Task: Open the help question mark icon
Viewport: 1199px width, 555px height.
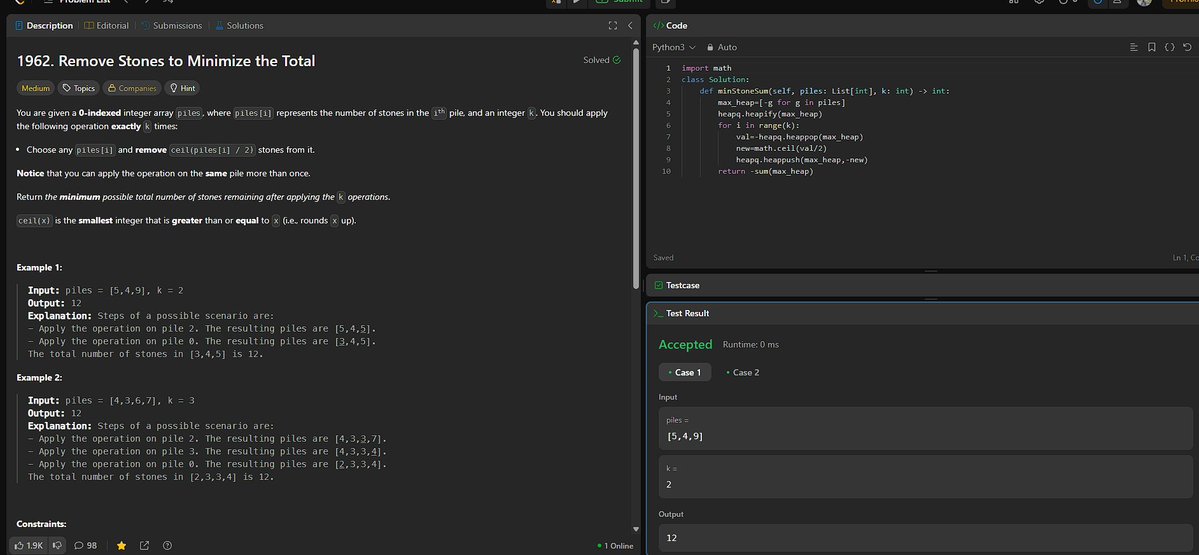Action: (167, 545)
